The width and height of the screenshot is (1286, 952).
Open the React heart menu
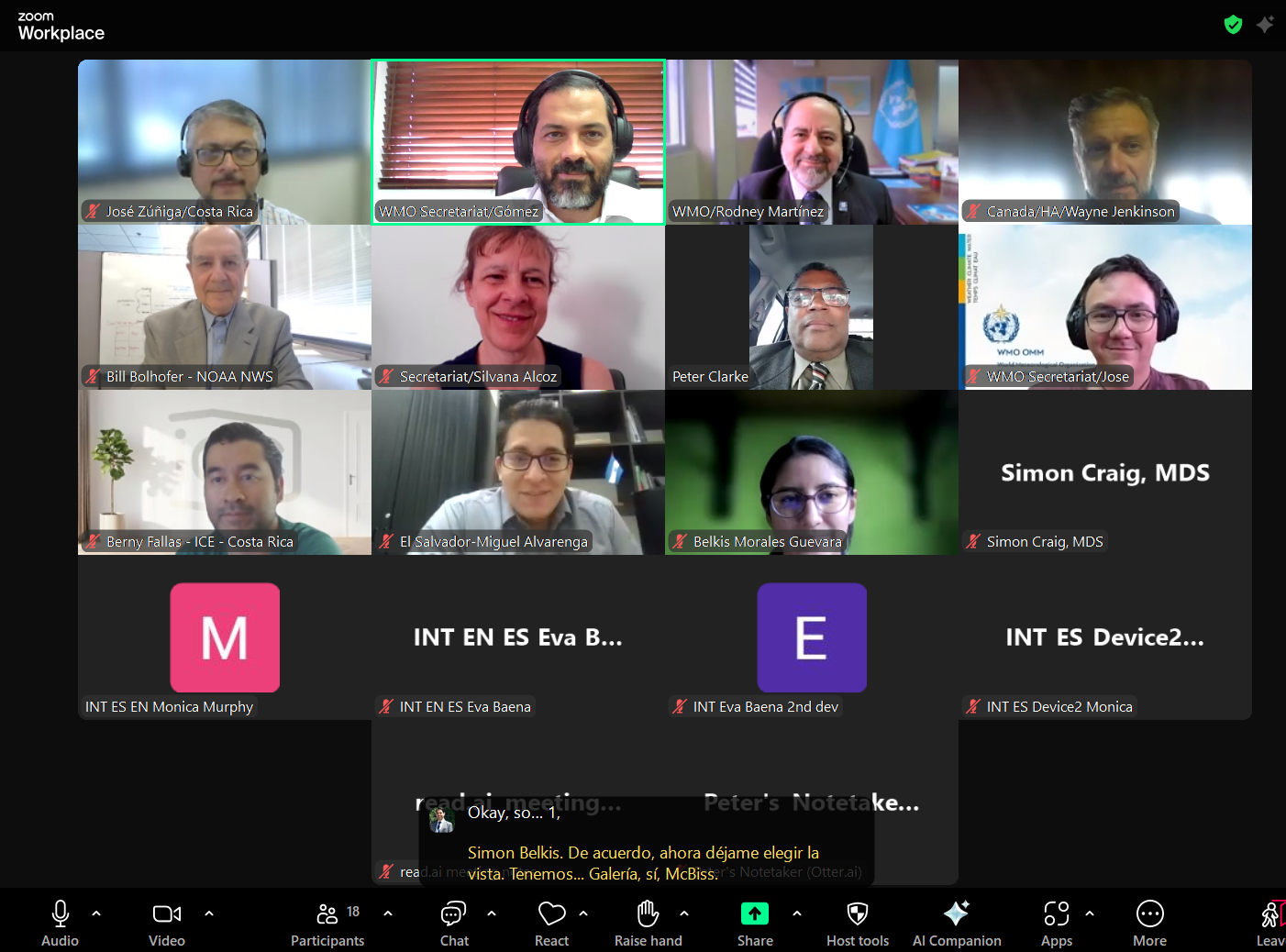pyautogui.click(x=551, y=913)
